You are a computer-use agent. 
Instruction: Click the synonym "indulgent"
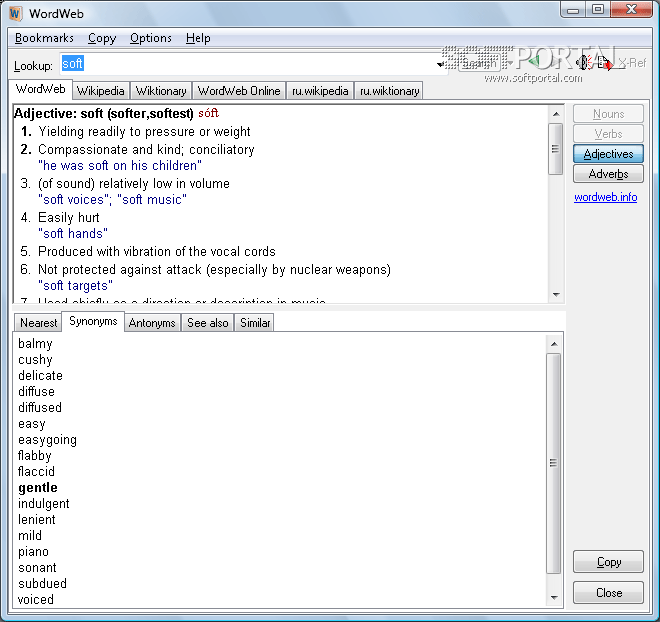click(43, 503)
